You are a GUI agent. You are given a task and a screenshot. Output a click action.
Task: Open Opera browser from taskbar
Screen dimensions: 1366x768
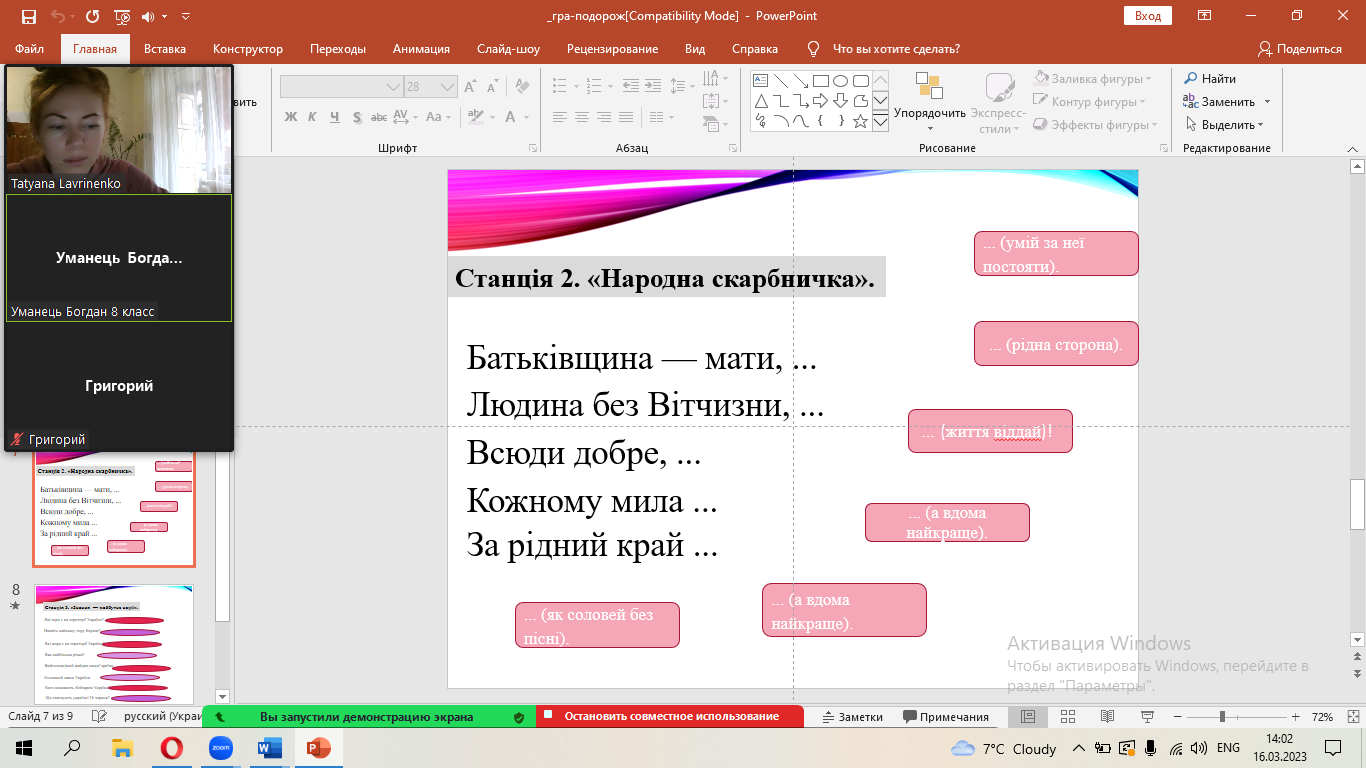pos(172,747)
